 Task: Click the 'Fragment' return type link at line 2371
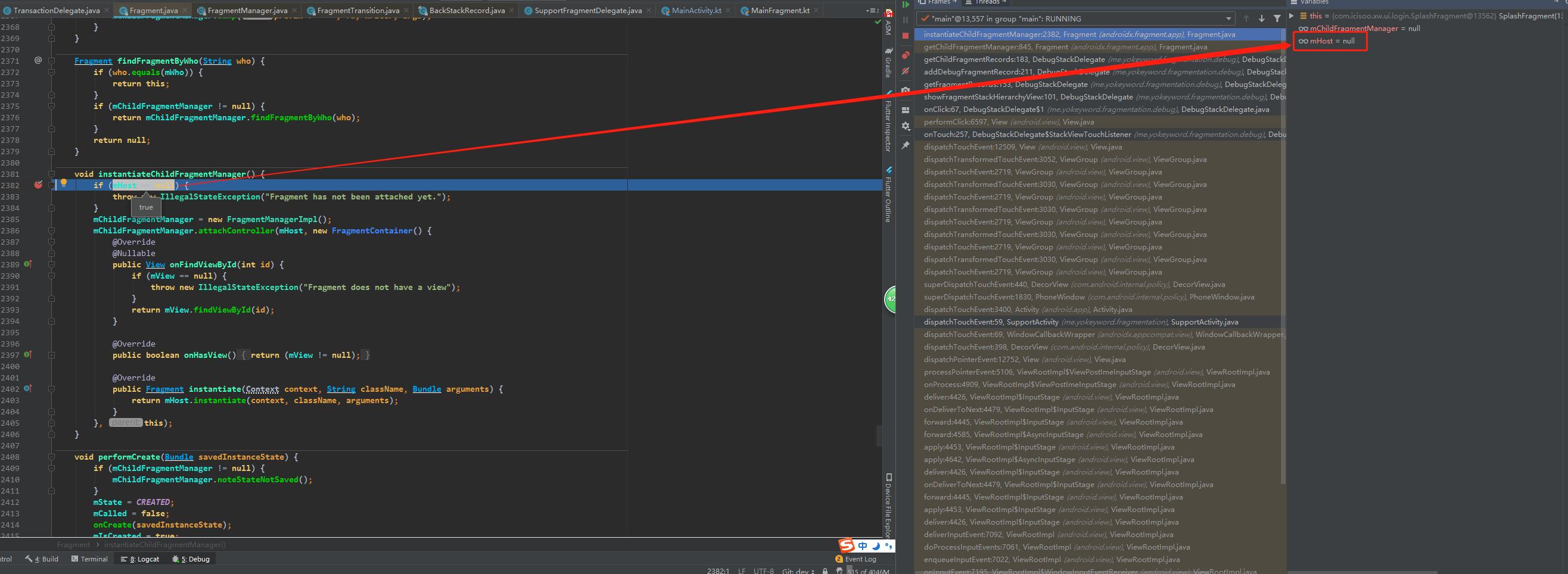coord(93,61)
